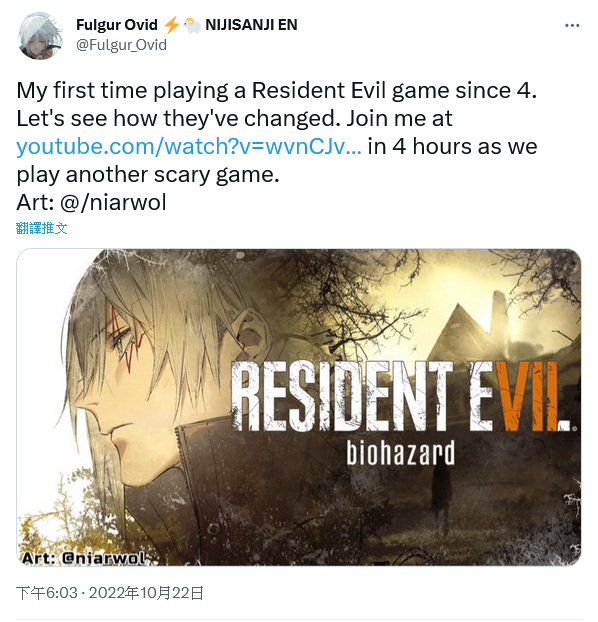Open the Resident Evil 7 artwork image

299,407
